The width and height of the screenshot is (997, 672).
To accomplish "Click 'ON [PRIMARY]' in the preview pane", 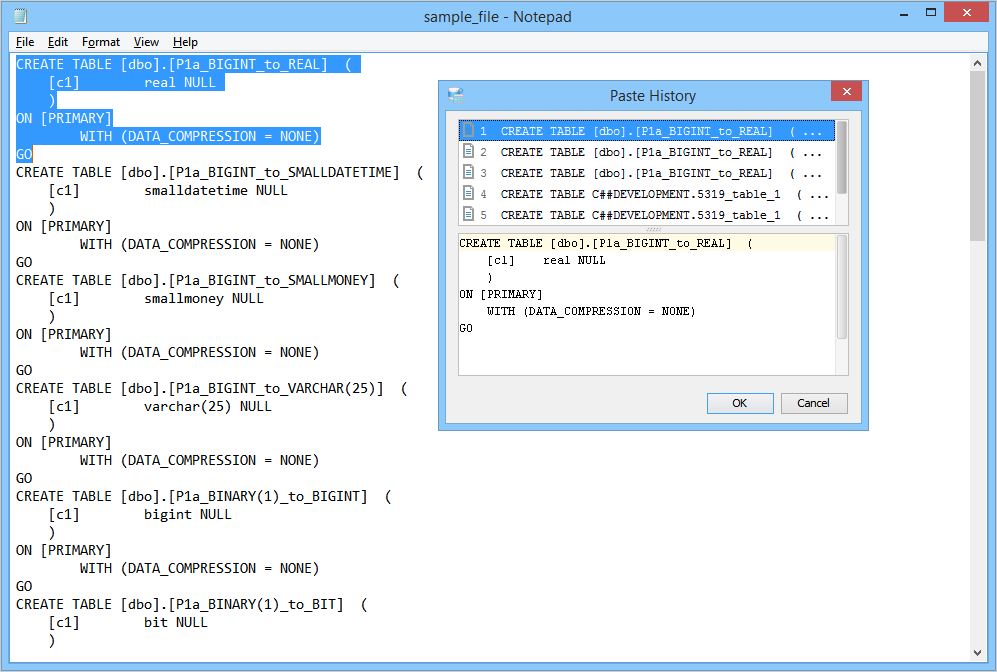I will pos(501,294).
